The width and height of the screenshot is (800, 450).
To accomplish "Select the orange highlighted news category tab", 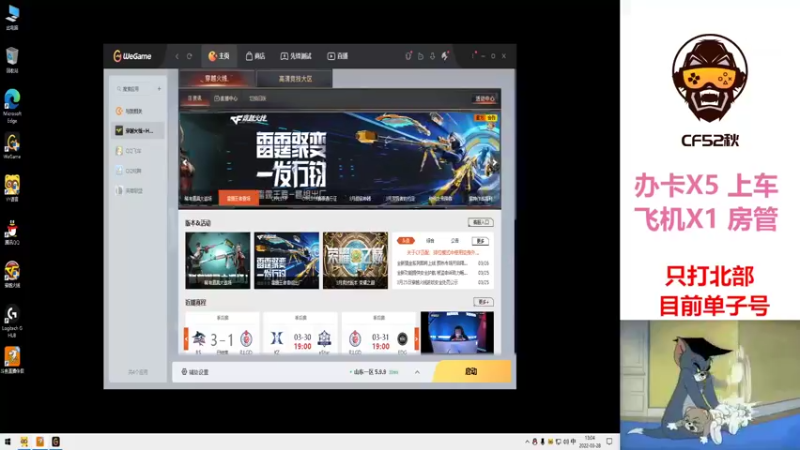I will click(406, 240).
